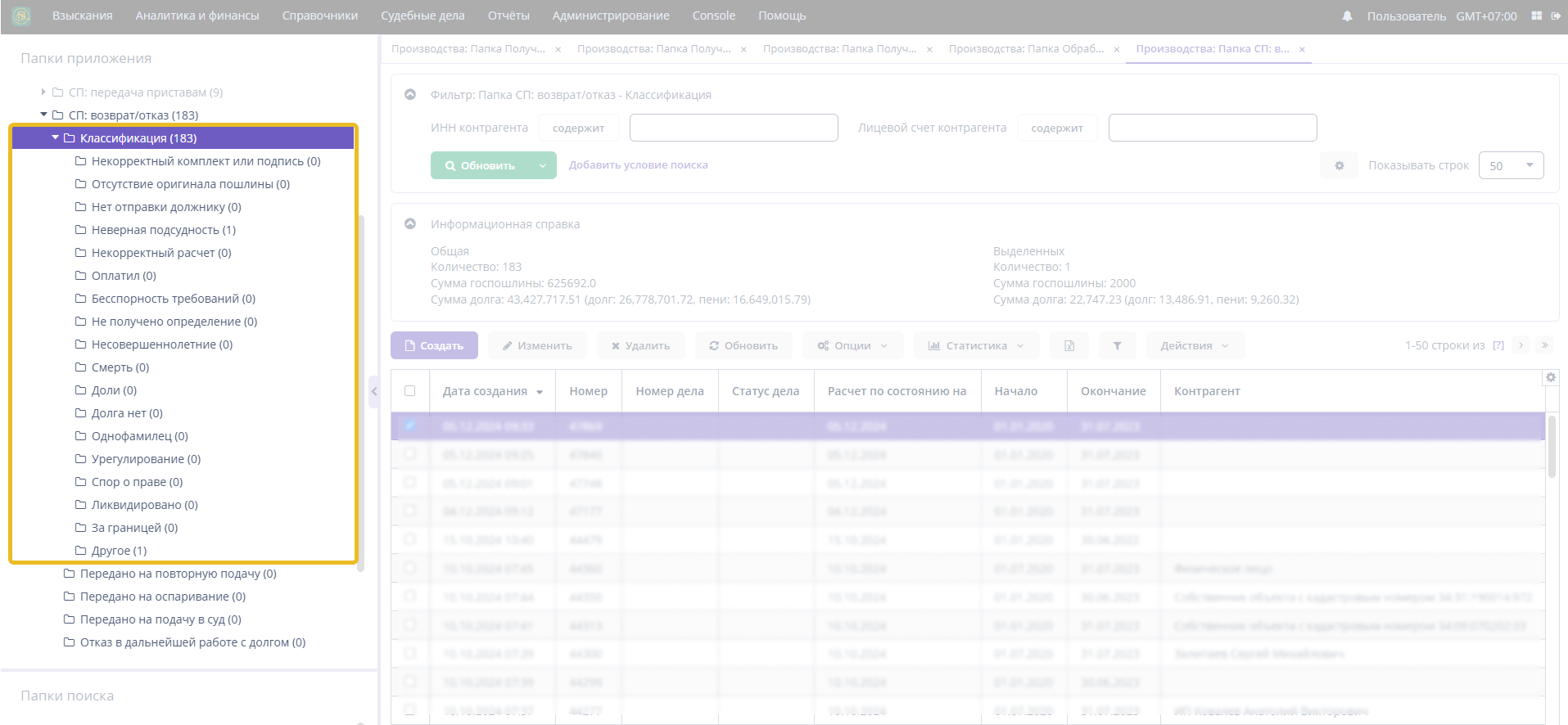Open the notifications bell

[x=1347, y=16]
